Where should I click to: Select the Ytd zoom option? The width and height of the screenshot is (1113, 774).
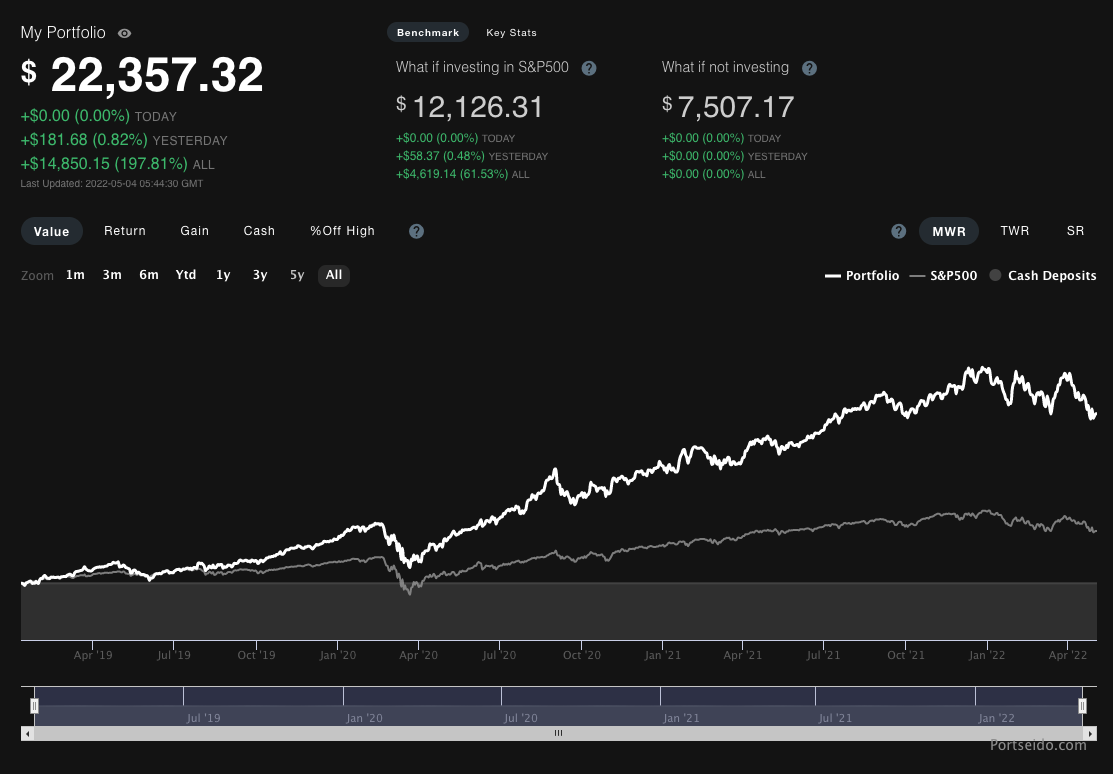point(185,275)
